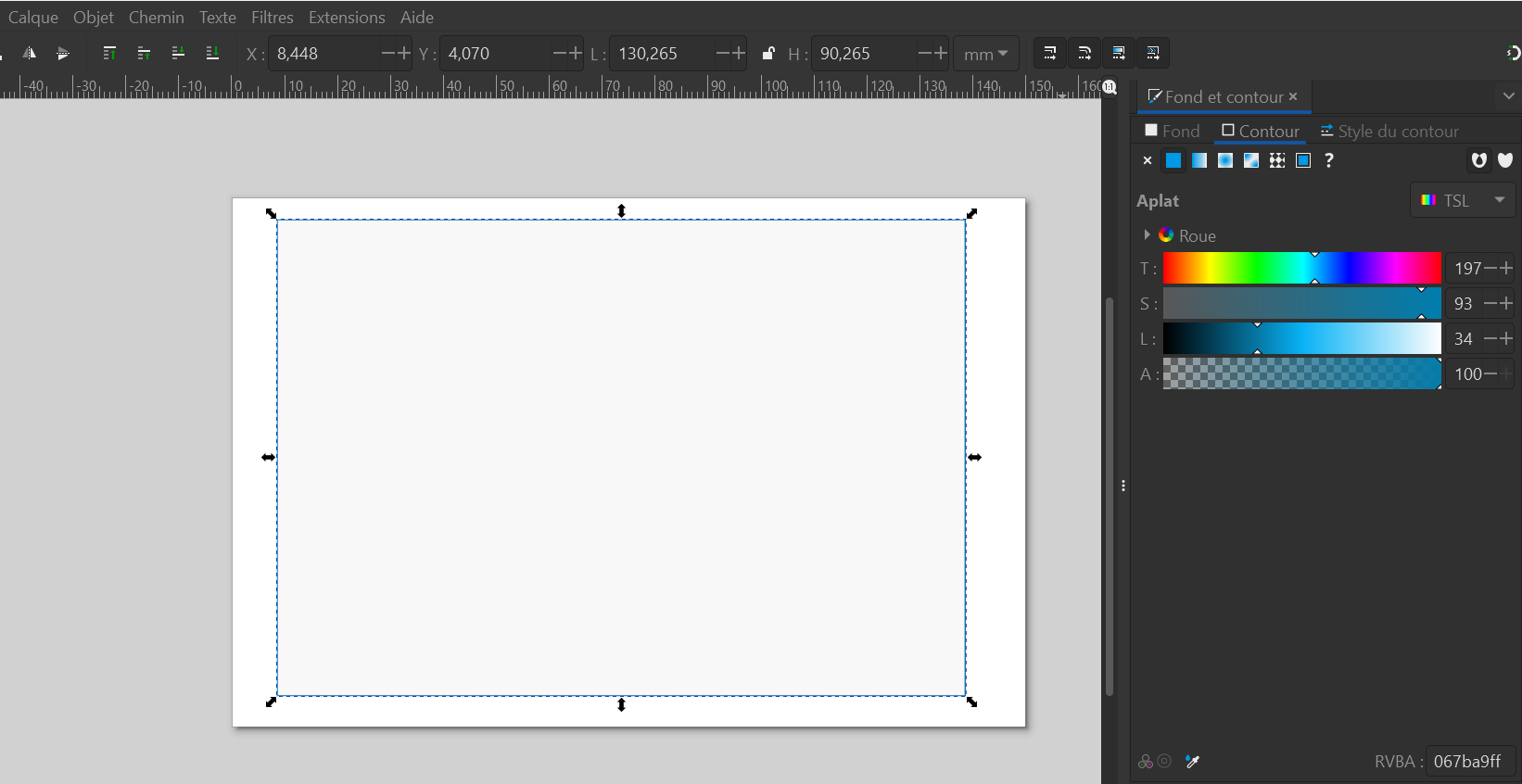Open the Calque menu
This screenshot has height=784, width=1522.
33,18
